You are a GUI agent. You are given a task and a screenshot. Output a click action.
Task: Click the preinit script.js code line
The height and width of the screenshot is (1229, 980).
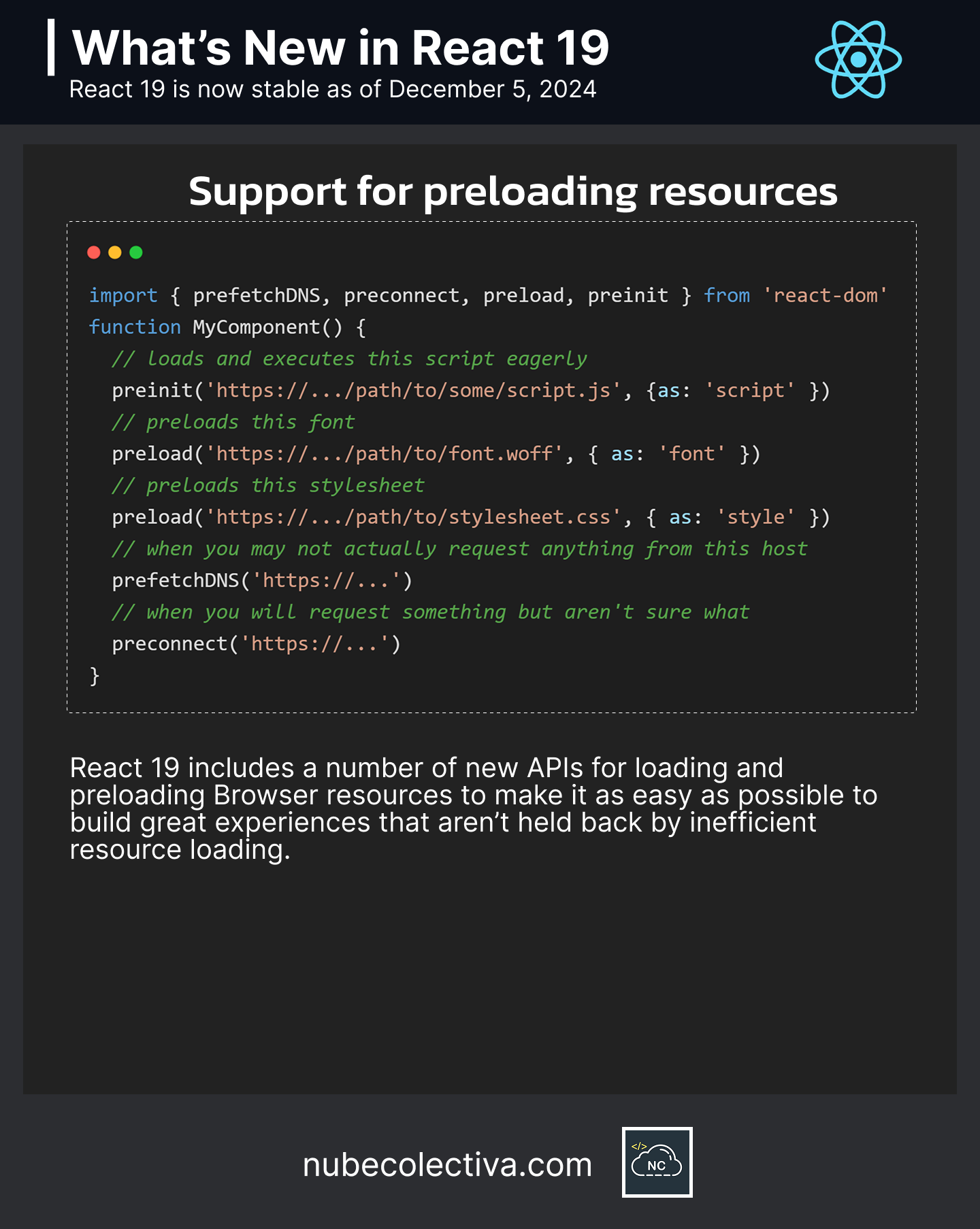pyautogui.click(x=471, y=391)
